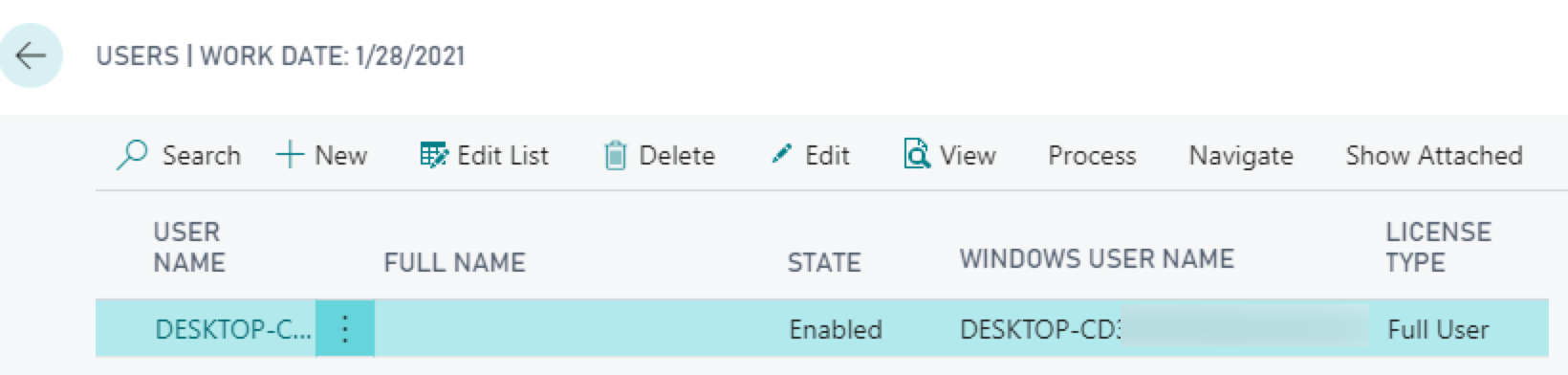Click the Edit pencil icon
Image resolution: width=1568 pixels, height=375 pixels.
coord(782,154)
